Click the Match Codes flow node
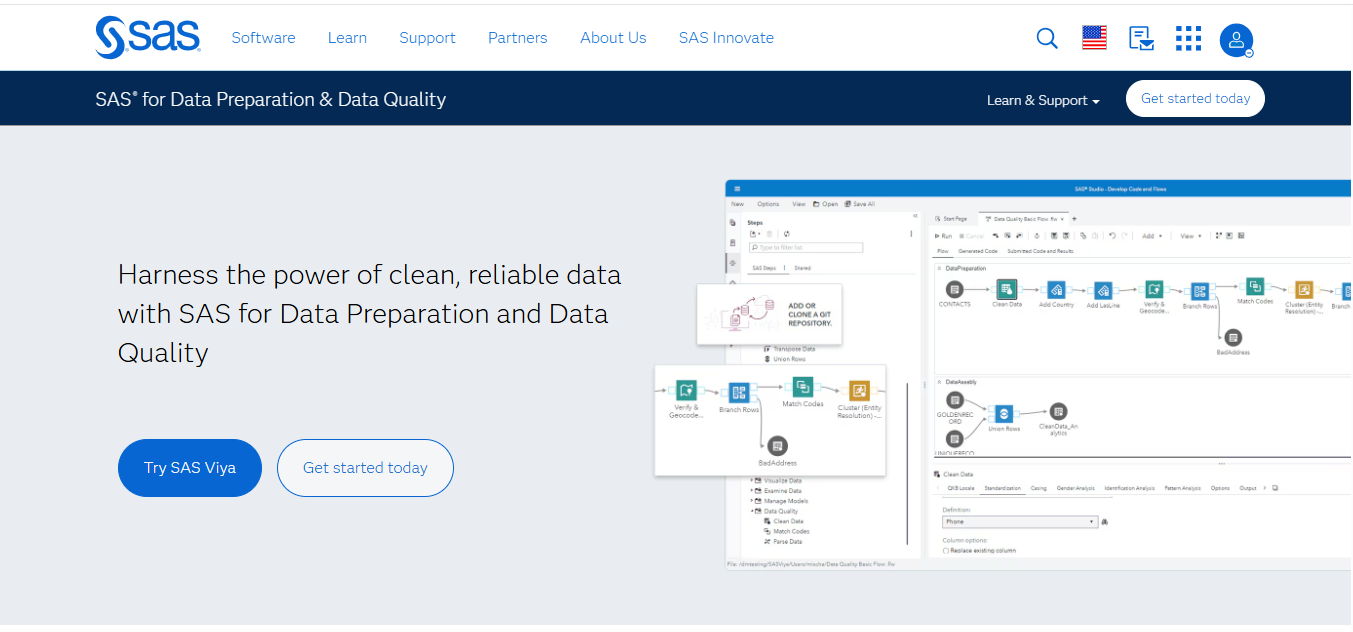1353x632 pixels. click(1255, 288)
